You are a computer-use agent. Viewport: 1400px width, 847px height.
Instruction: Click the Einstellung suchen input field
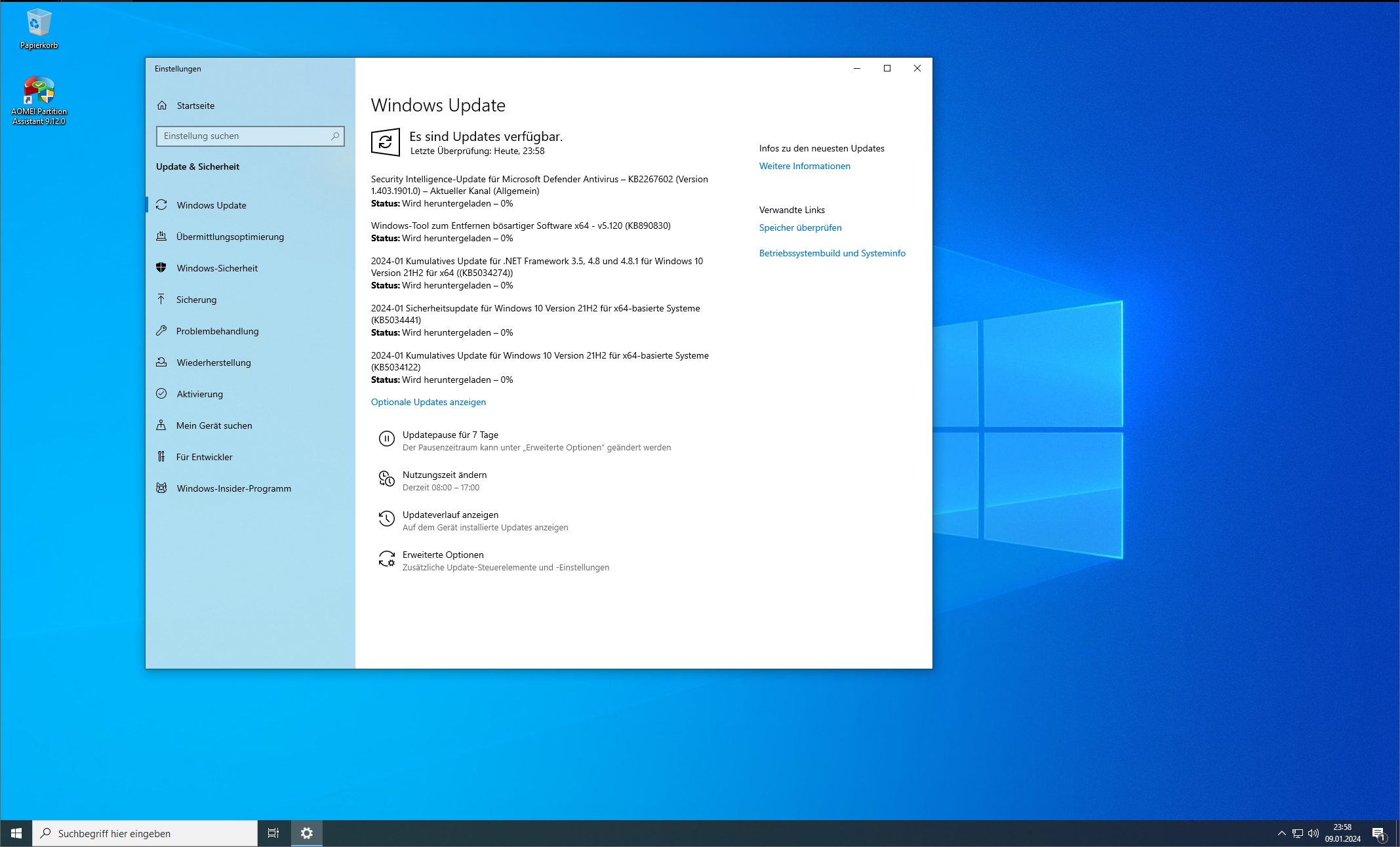pos(250,136)
